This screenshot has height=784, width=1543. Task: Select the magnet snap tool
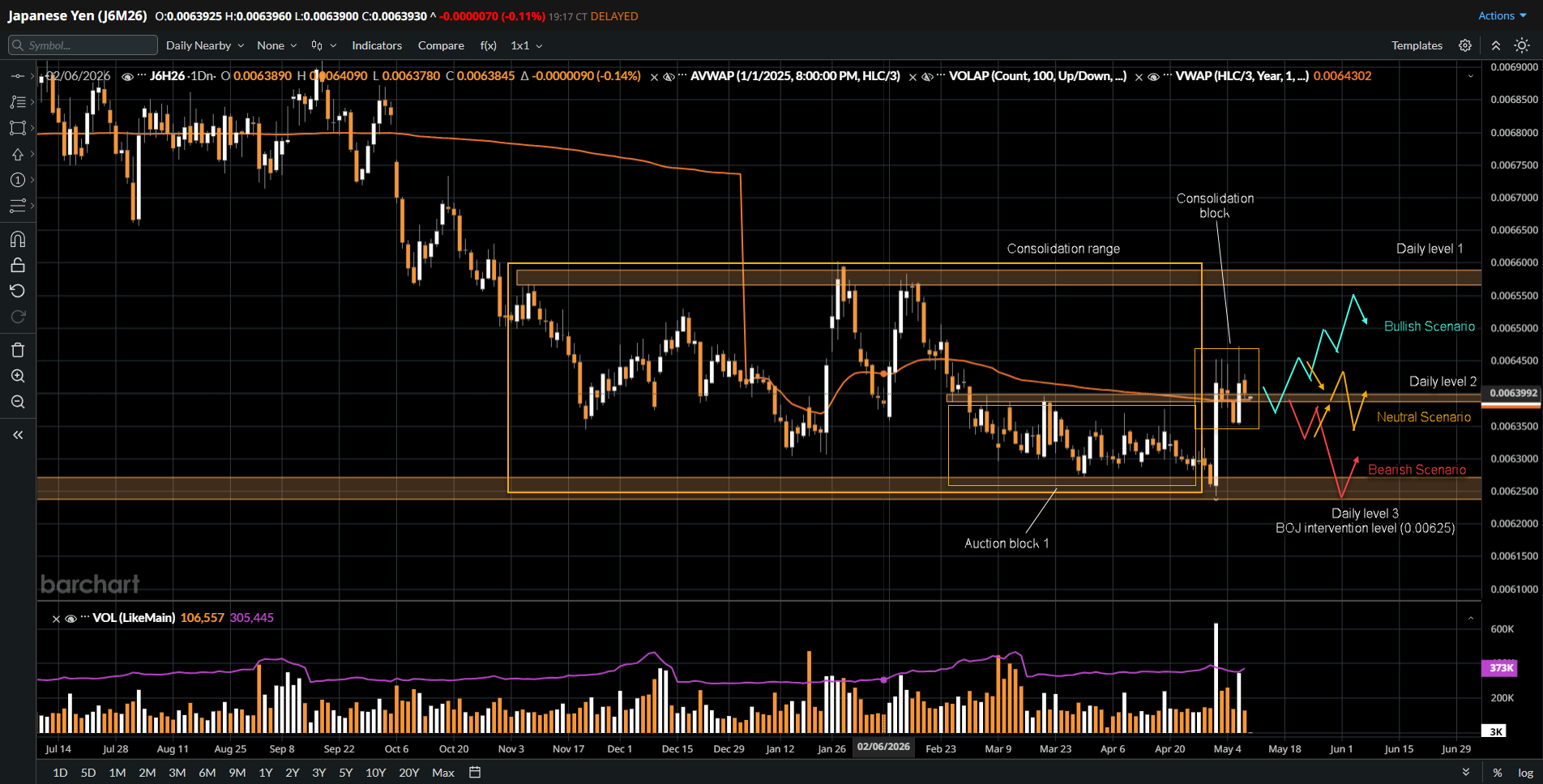(x=18, y=239)
